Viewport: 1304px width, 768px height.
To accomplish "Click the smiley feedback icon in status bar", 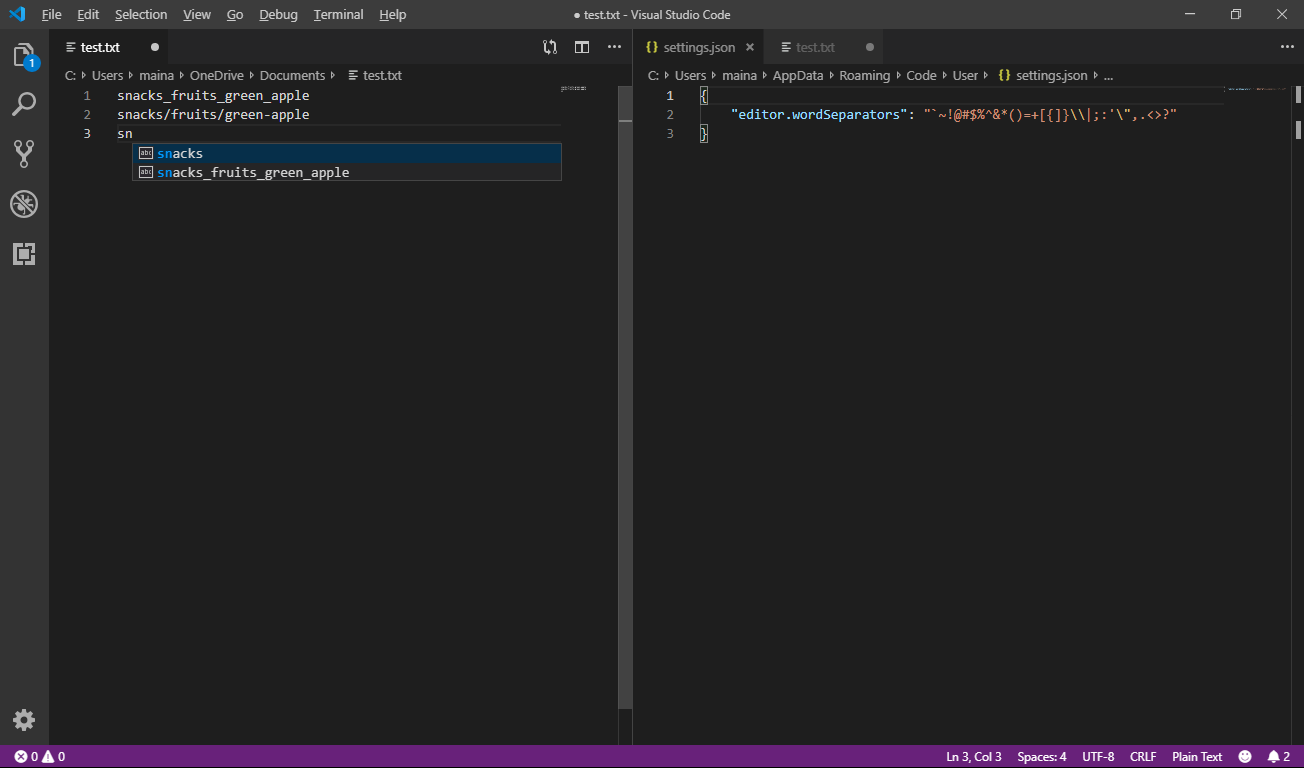I will point(1246,756).
